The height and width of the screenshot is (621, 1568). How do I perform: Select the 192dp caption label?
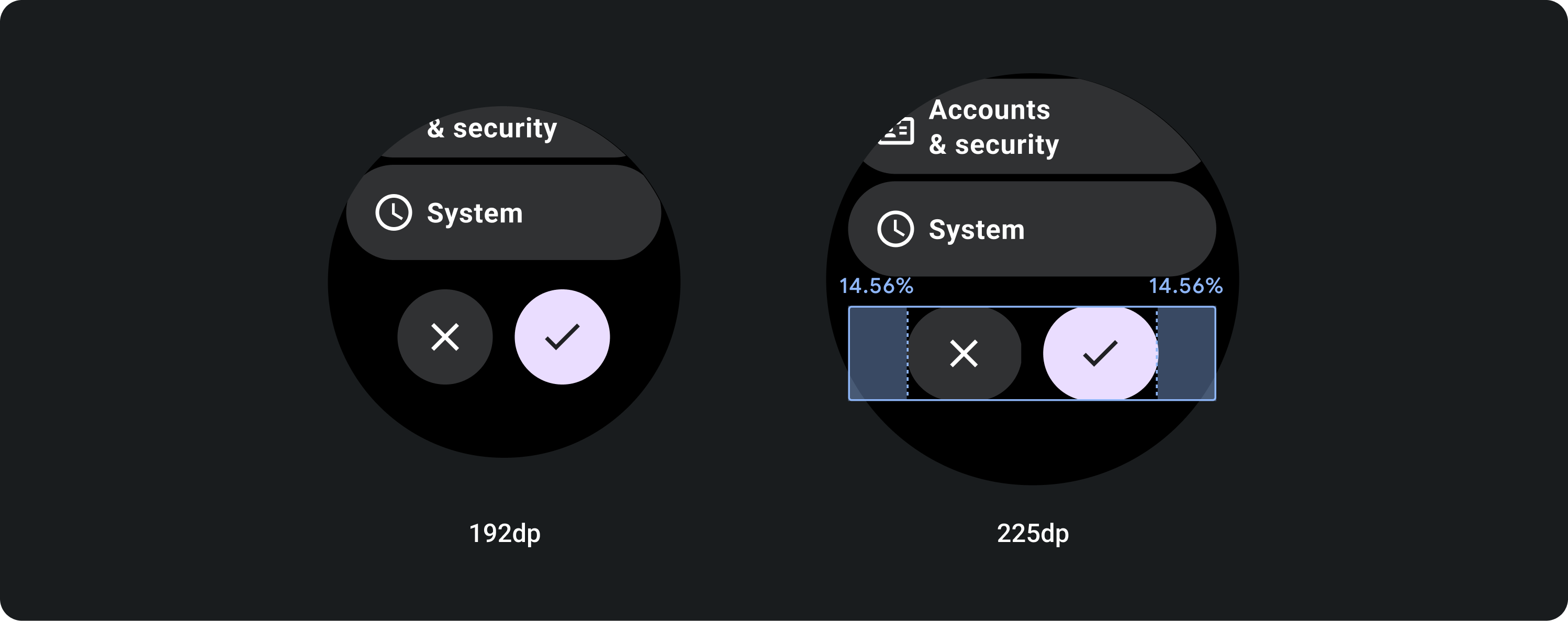[x=505, y=534]
